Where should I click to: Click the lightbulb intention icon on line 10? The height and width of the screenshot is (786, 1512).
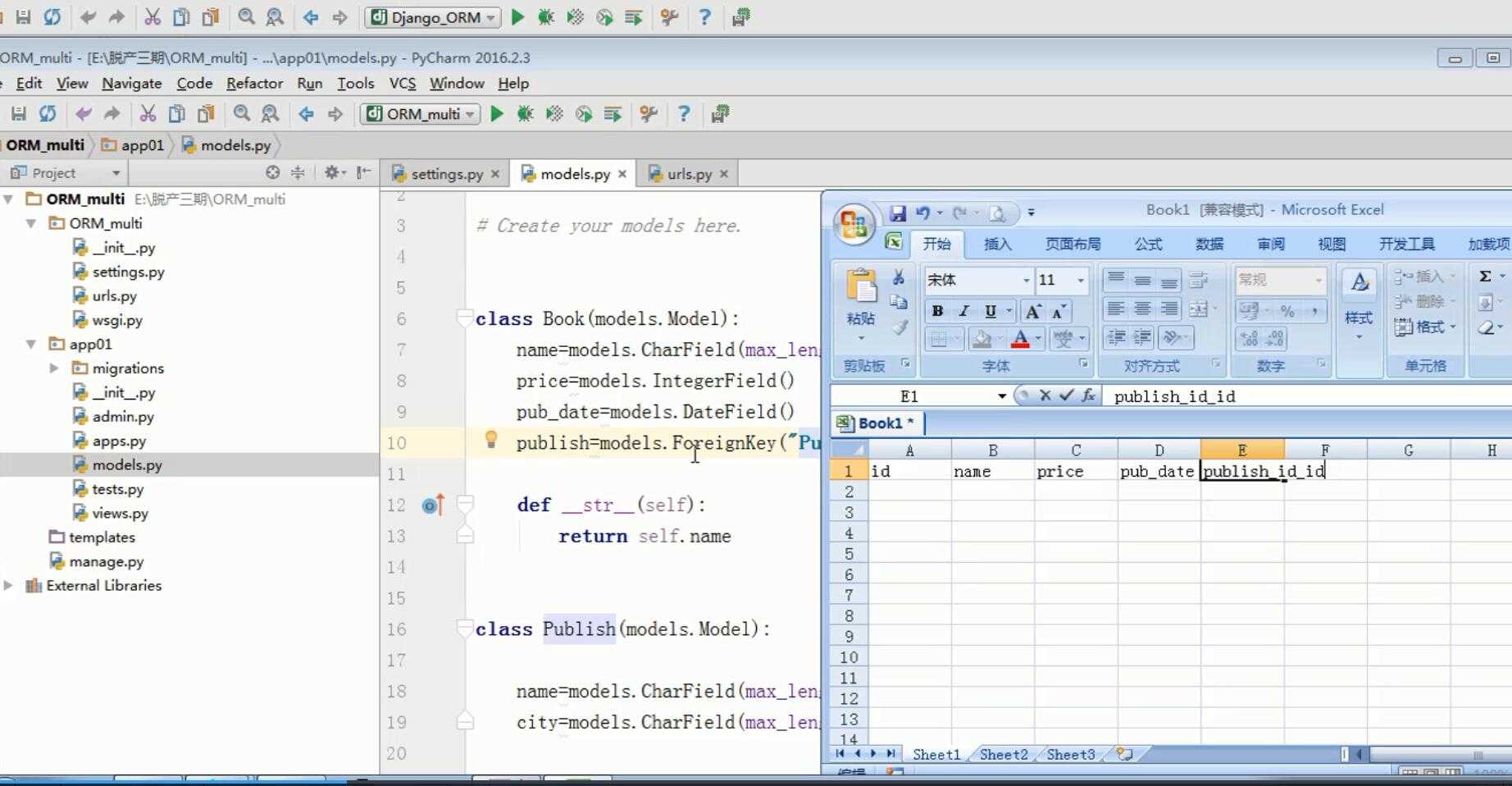pyautogui.click(x=491, y=440)
